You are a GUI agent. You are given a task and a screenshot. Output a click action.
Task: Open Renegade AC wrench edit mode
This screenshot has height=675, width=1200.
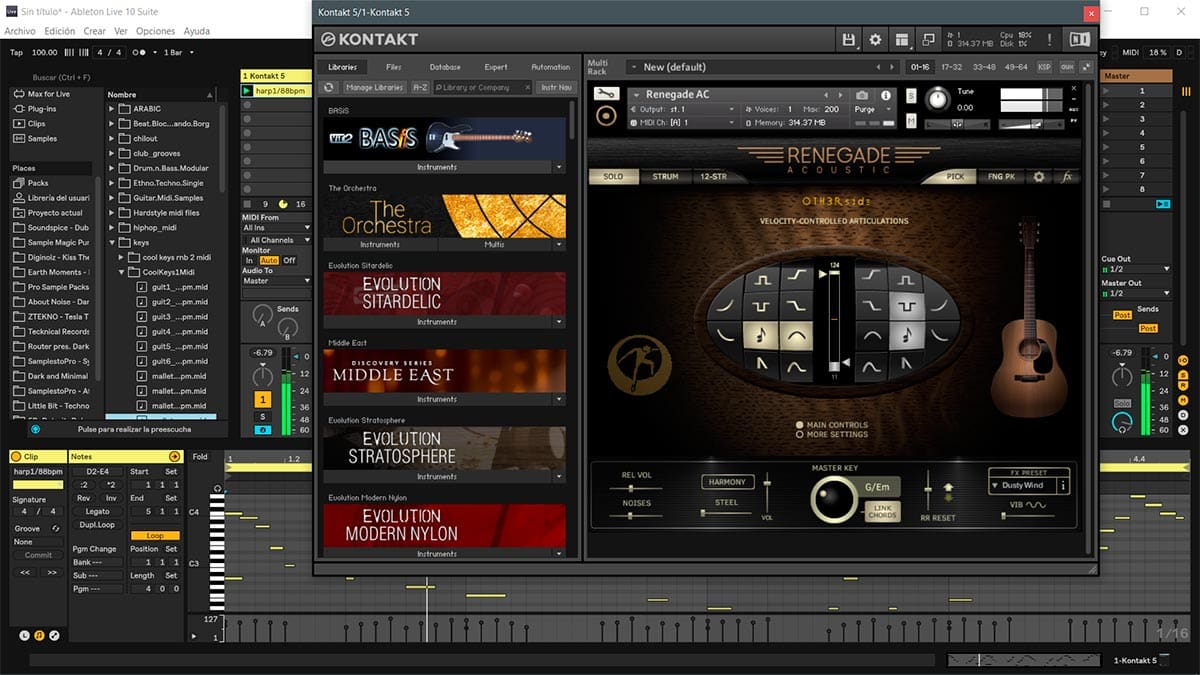tap(605, 94)
